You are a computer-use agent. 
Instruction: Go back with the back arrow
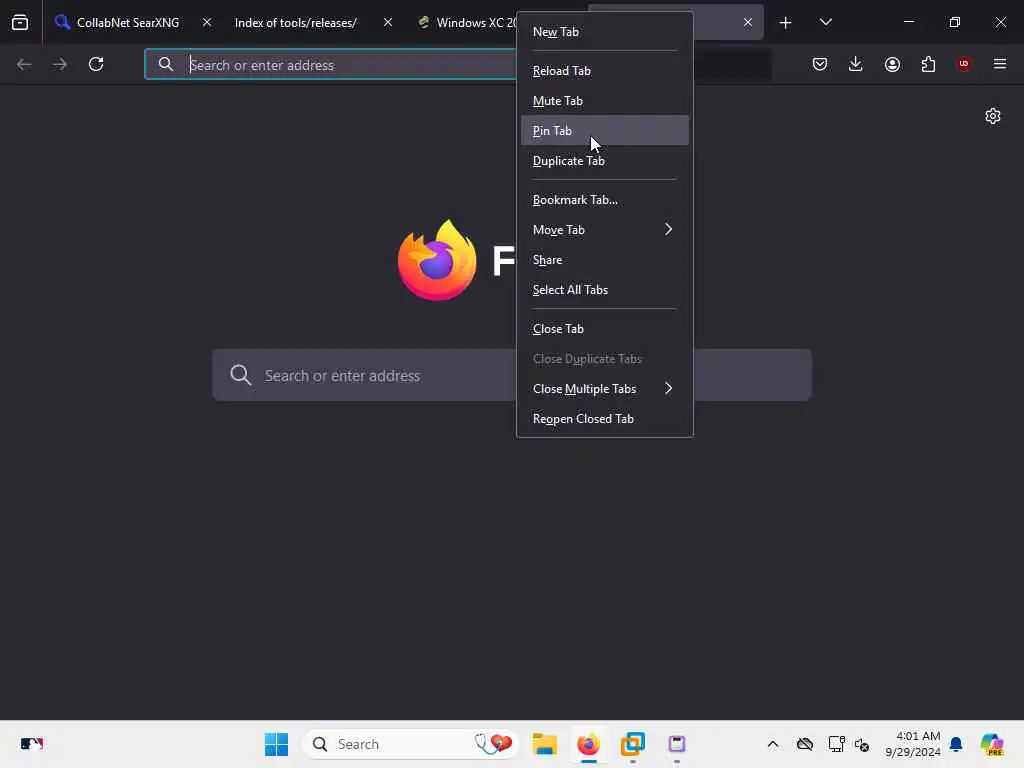[24, 64]
